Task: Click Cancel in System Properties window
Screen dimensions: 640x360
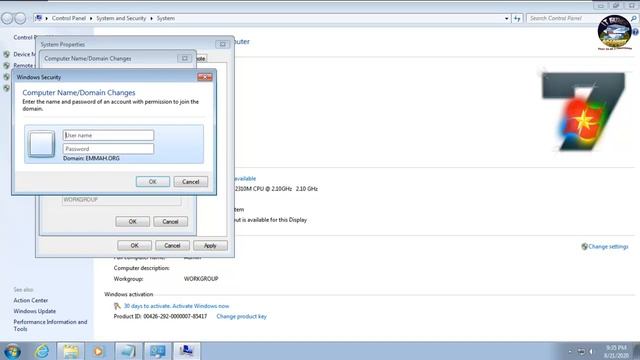Action: (172, 245)
